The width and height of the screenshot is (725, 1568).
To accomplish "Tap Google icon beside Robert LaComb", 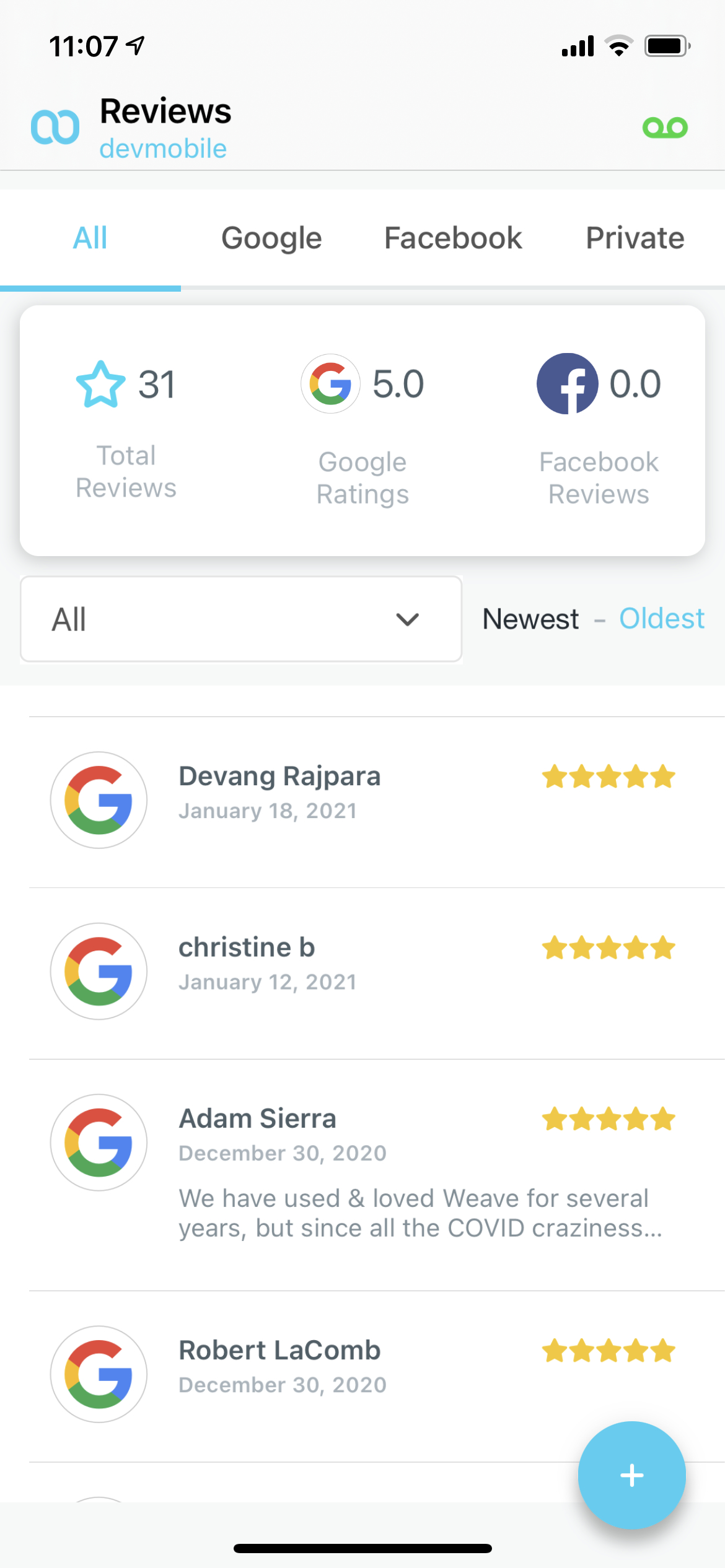I will (99, 1374).
